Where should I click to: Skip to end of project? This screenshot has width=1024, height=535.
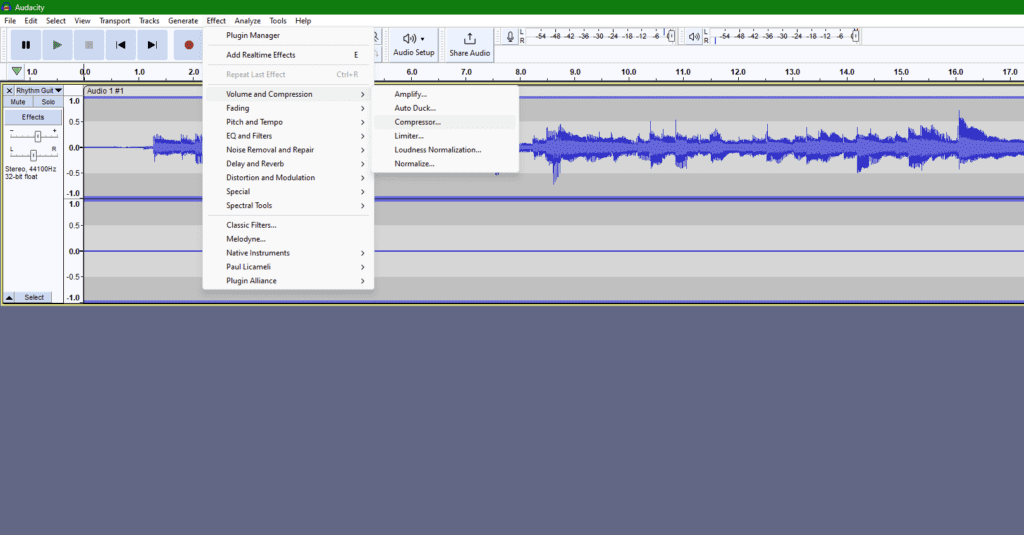point(152,45)
